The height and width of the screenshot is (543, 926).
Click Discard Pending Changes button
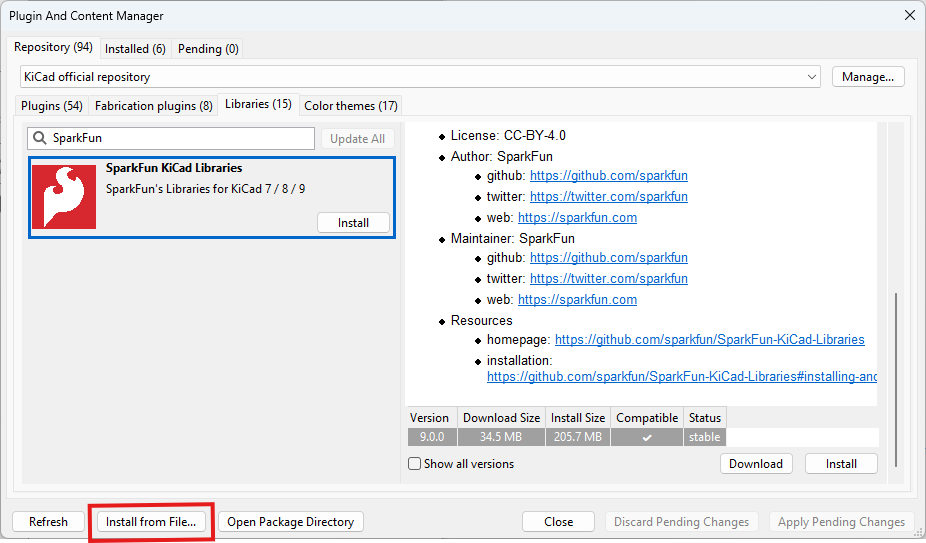[x=682, y=522]
